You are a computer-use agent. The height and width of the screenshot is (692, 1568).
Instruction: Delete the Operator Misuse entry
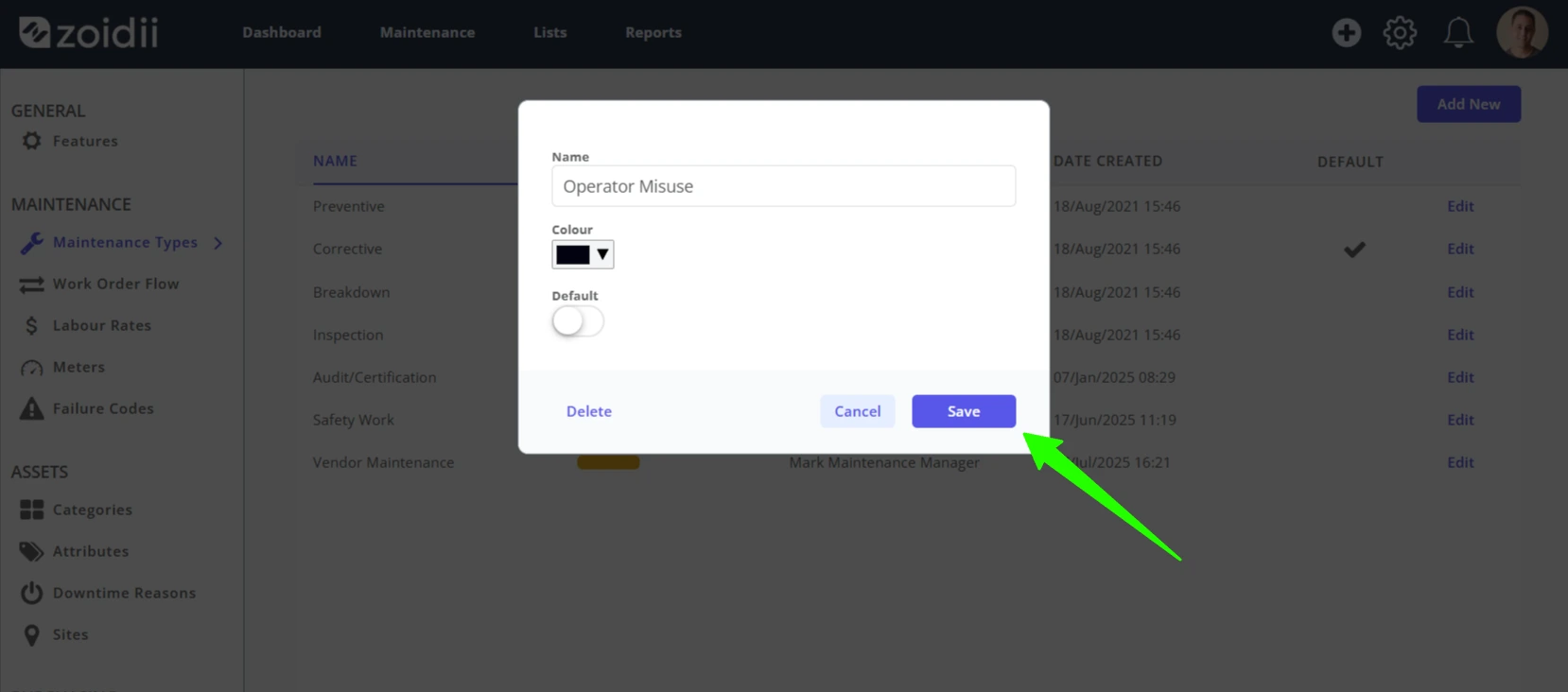[589, 411]
